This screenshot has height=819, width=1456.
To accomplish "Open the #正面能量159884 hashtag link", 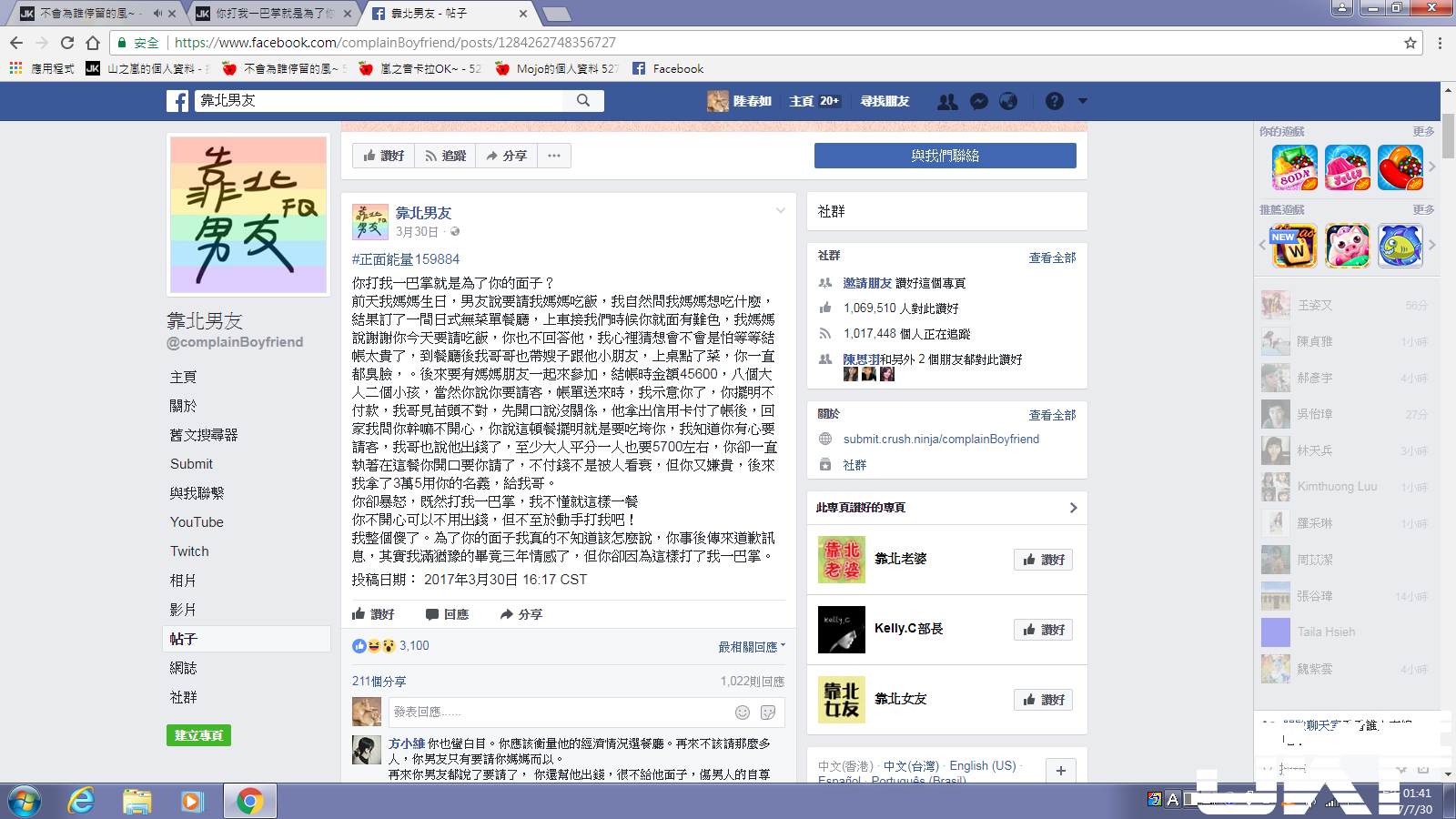I will [x=406, y=259].
